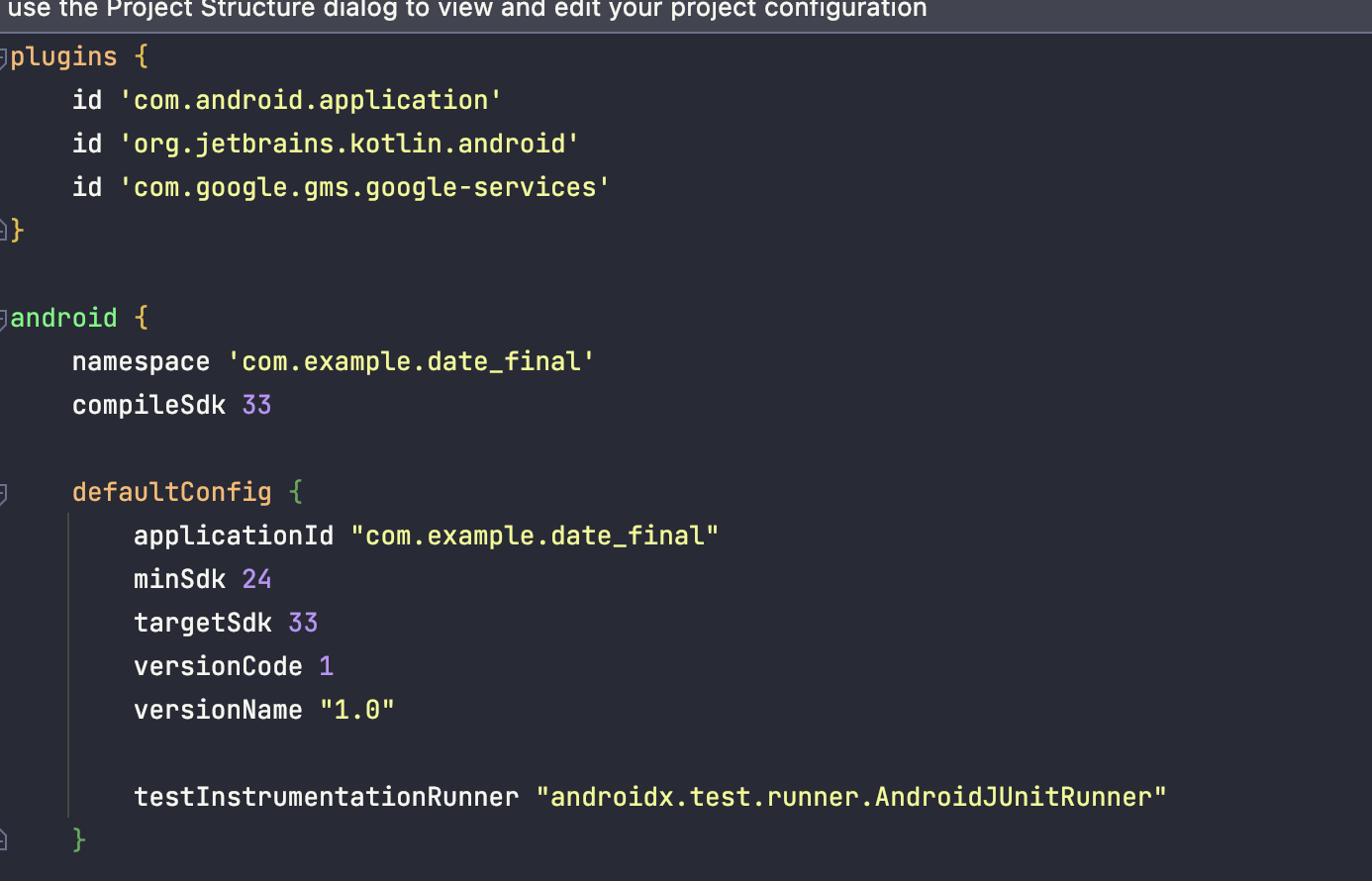Collapse the defaultConfig block fold marker
This screenshot has width=1372, height=881.
coord(3,493)
